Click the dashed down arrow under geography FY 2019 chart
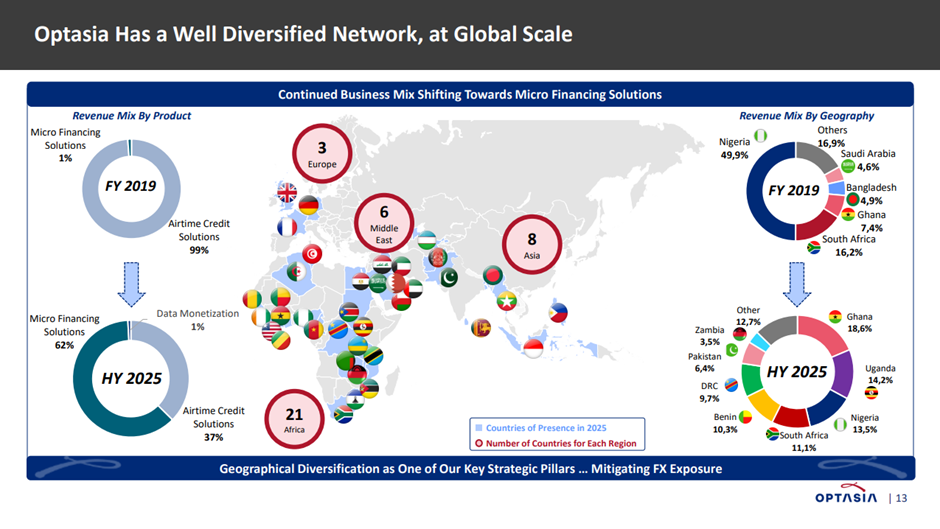The width and height of the screenshot is (940, 529). coord(798,281)
